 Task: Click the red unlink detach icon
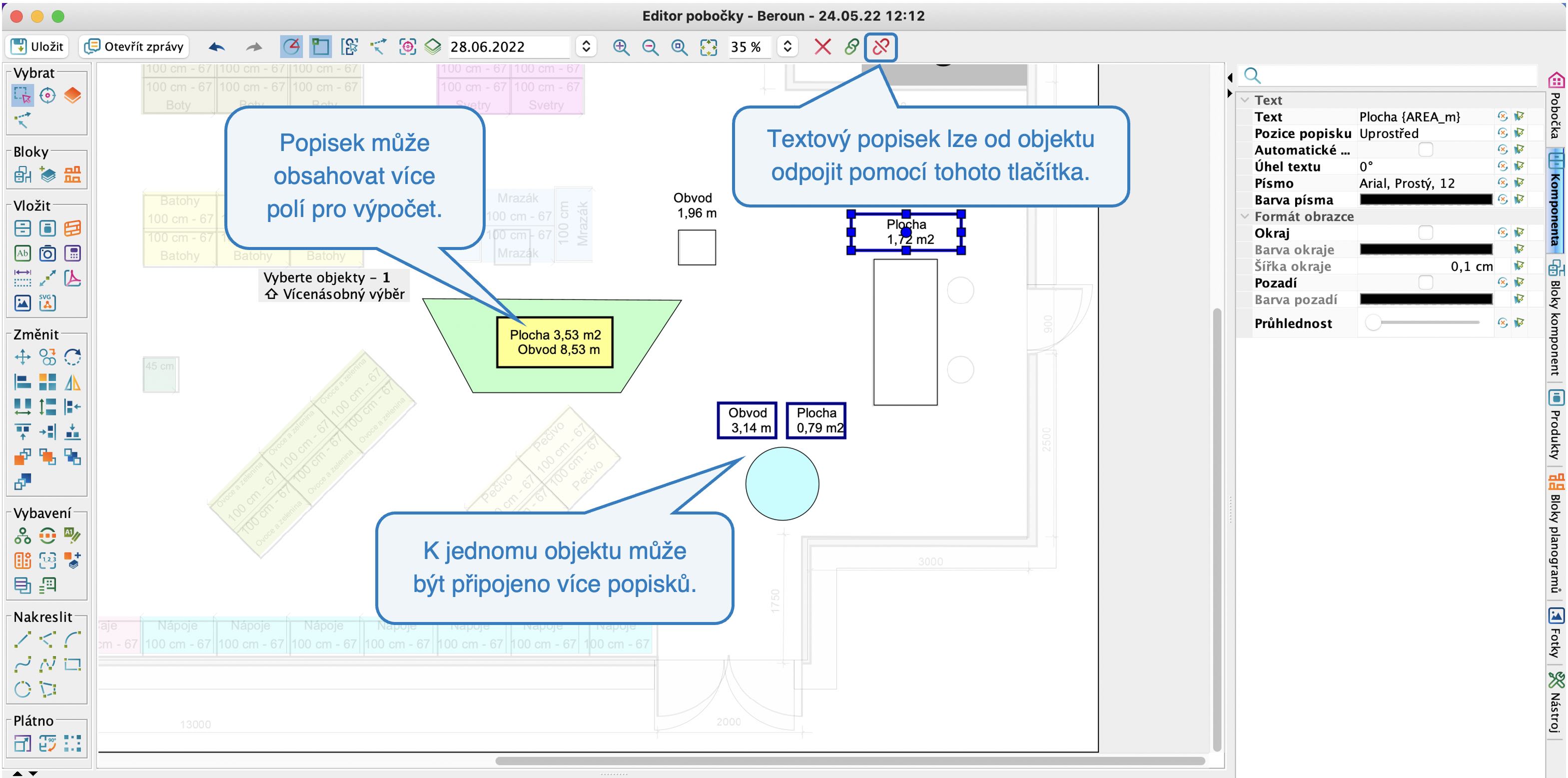[880, 46]
